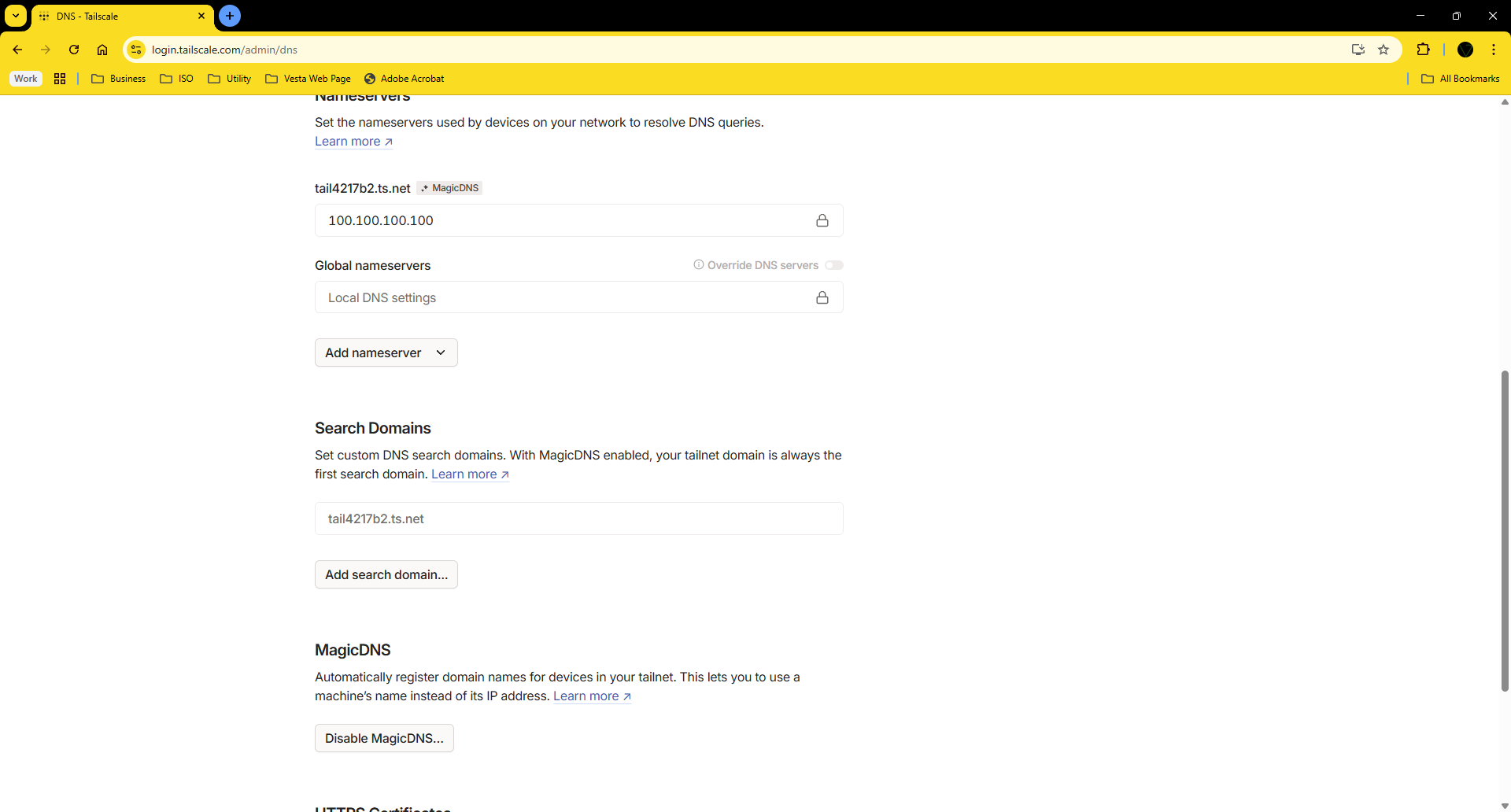Open the Vesta Web Page folder
Viewport: 1511px width, 812px height.
(x=308, y=79)
